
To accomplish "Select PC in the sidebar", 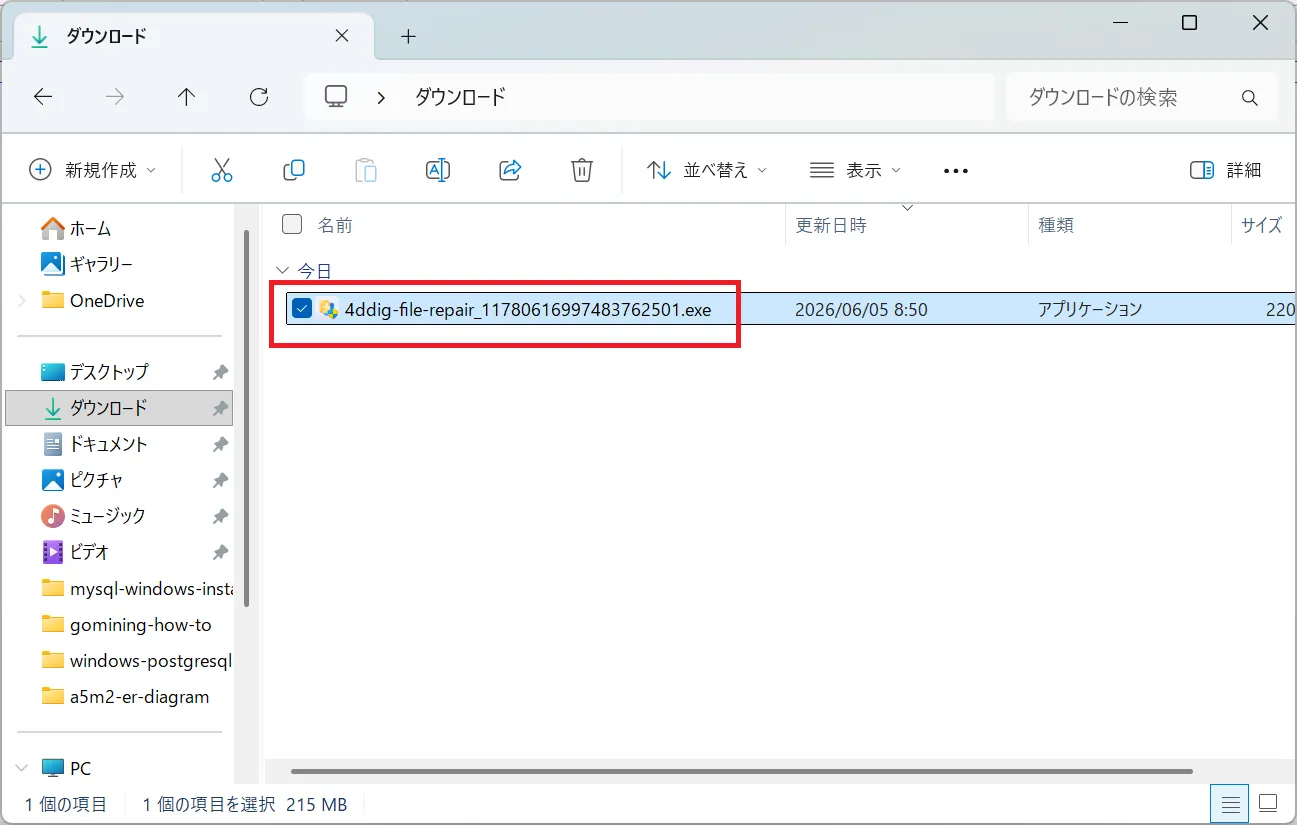I will [80, 768].
